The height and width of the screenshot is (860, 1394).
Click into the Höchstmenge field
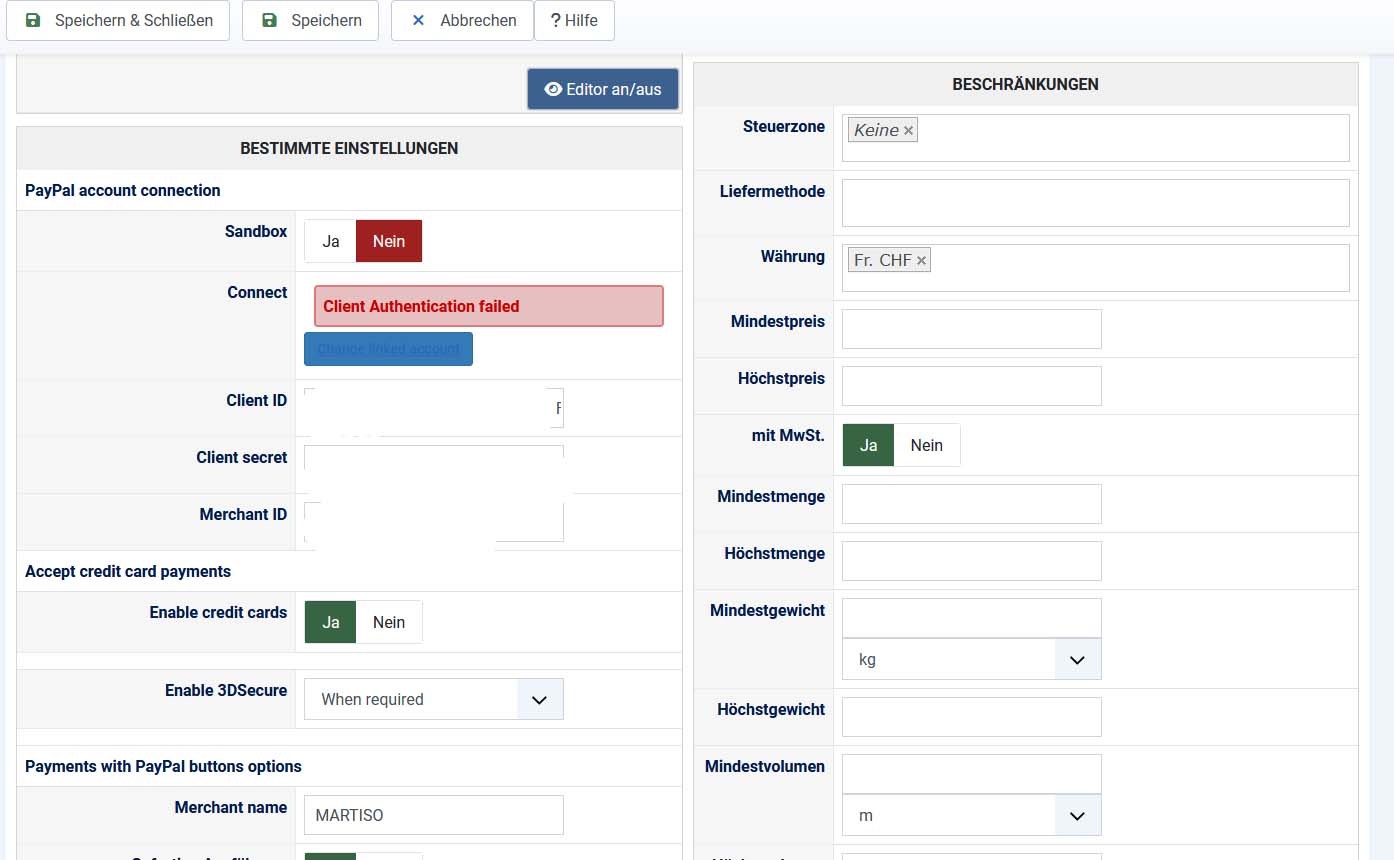(971, 561)
